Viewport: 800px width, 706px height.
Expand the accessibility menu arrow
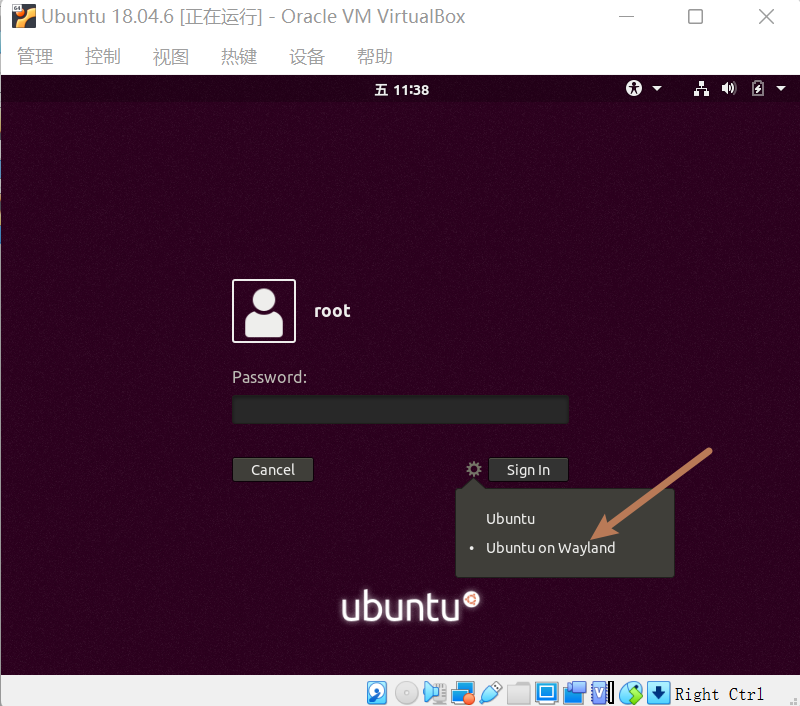point(657,89)
